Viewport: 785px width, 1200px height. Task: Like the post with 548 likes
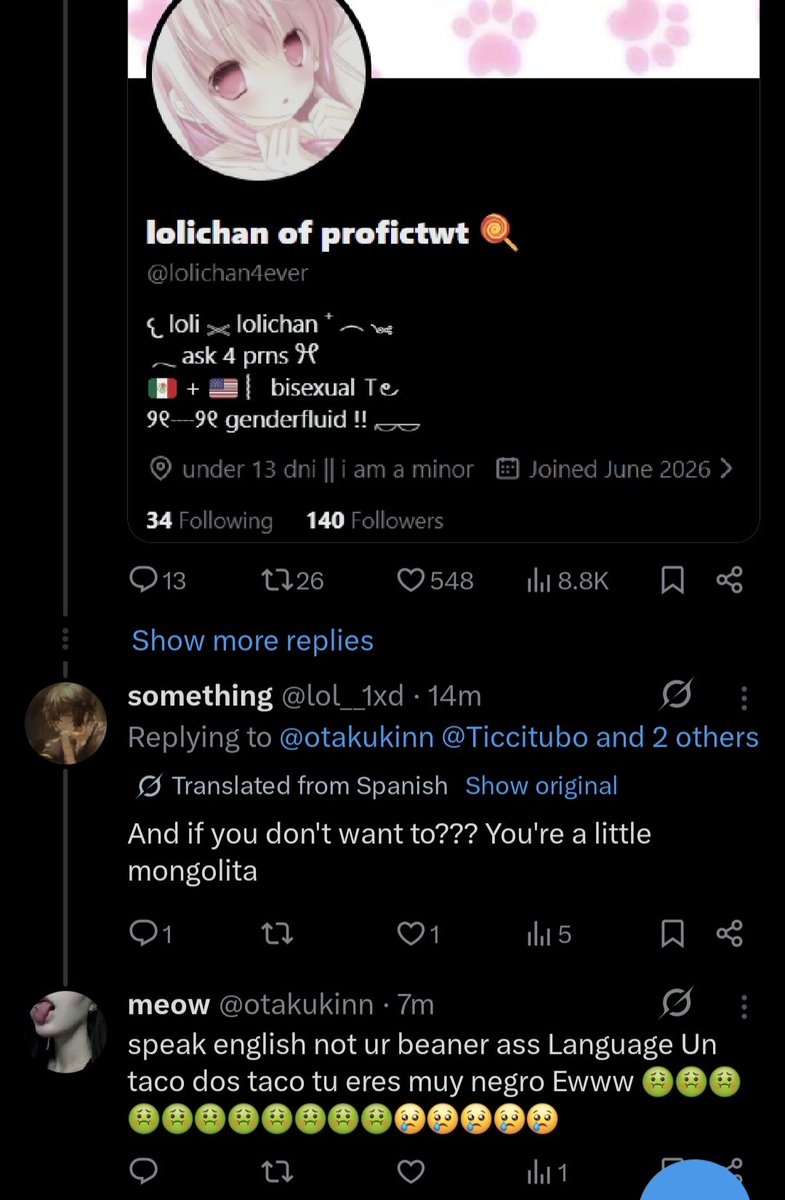[435, 581]
